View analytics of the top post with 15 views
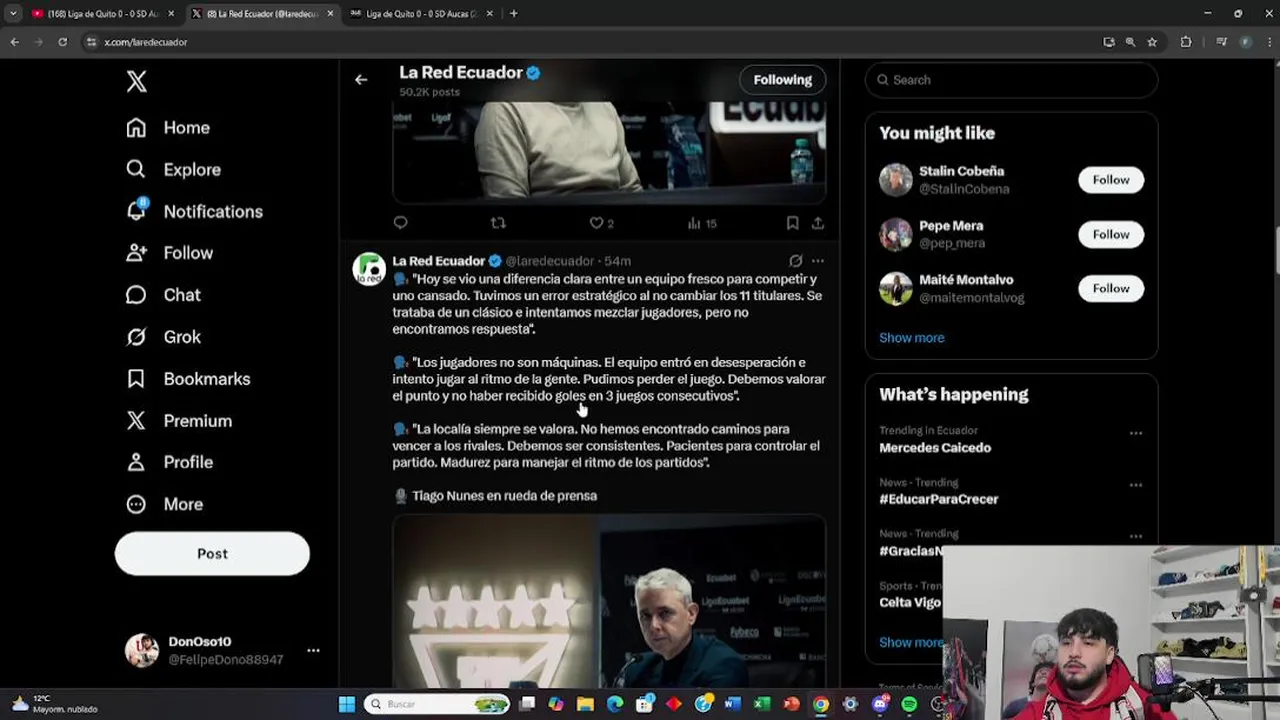 [x=702, y=223]
